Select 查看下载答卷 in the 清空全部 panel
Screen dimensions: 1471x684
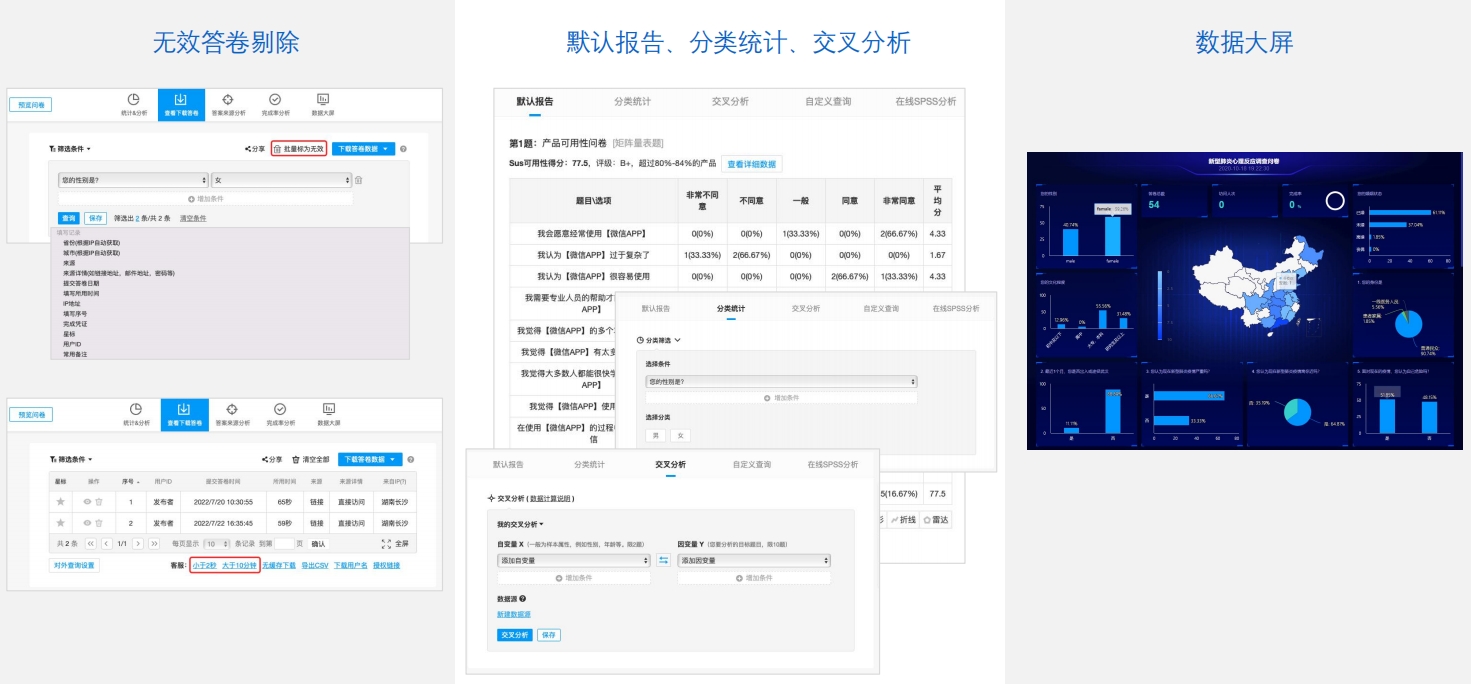point(184,414)
